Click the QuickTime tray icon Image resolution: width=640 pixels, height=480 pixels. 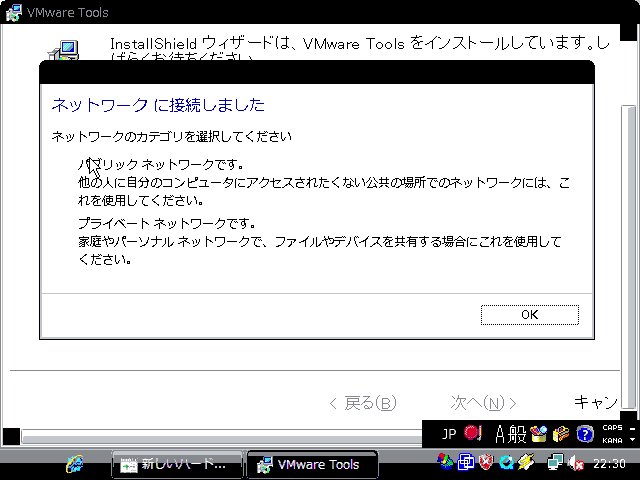(x=507, y=462)
